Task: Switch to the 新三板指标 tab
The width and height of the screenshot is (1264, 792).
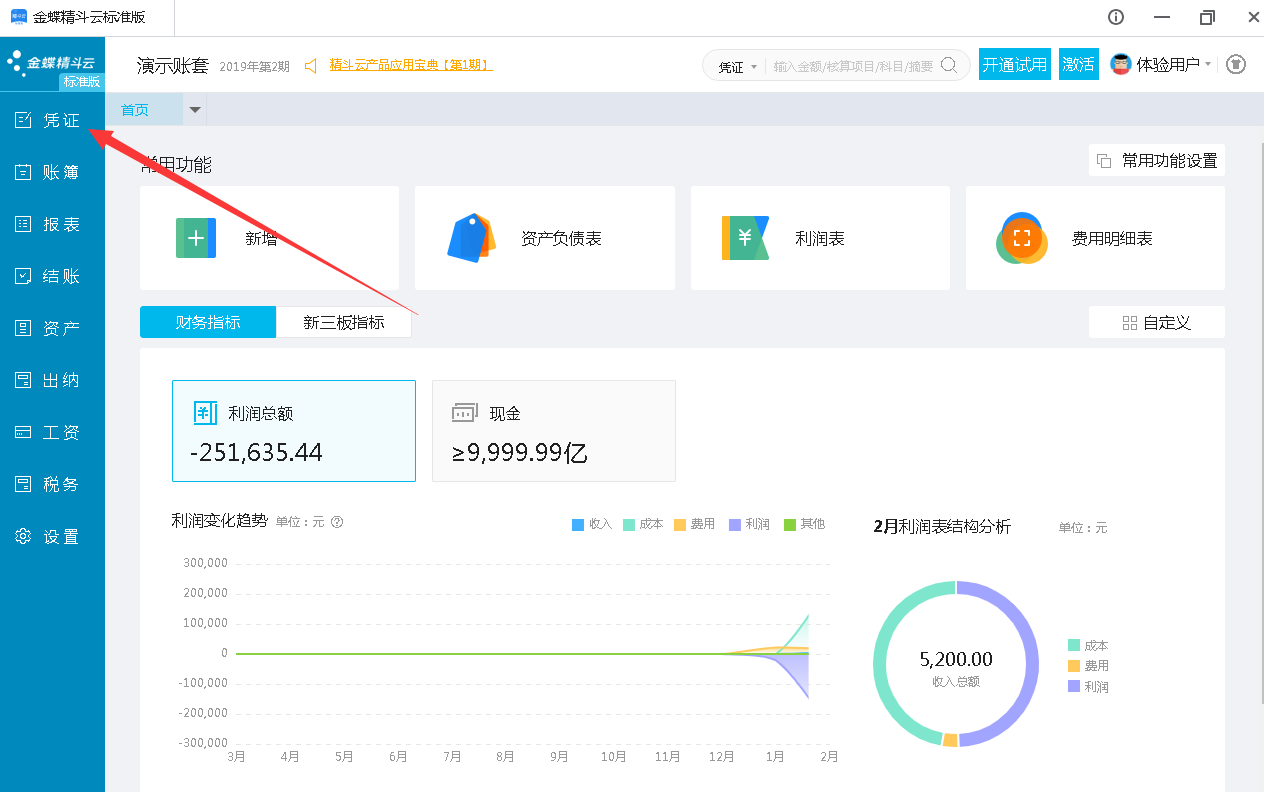Action: [344, 321]
